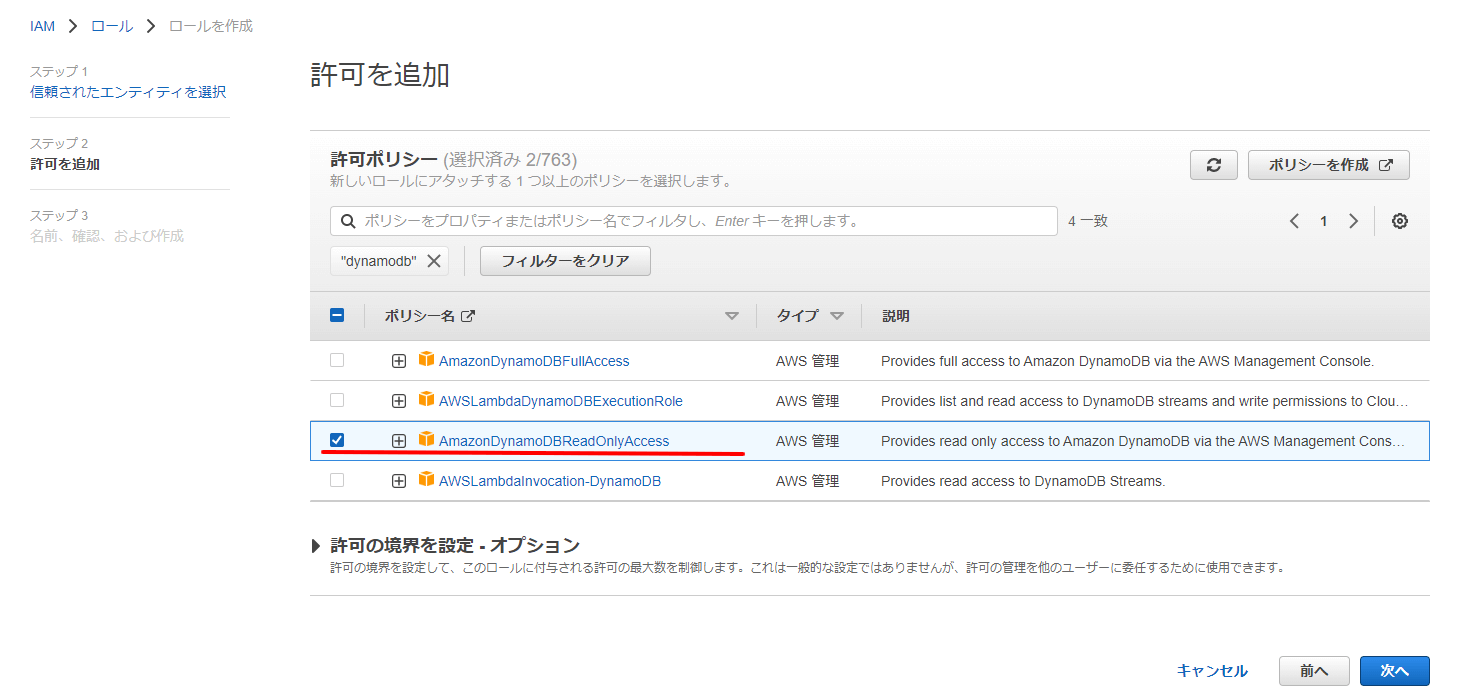1457x697 pixels.
Task: Go to next page arrow
Action: point(1353,221)
